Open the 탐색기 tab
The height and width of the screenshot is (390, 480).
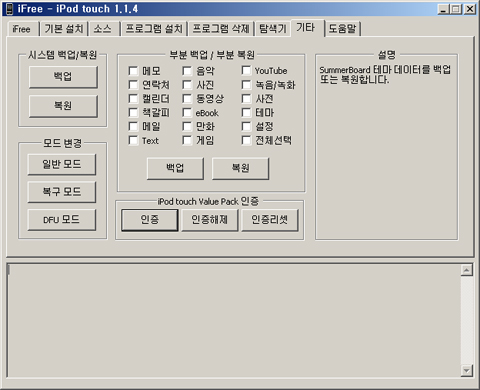tap(273, 29)
